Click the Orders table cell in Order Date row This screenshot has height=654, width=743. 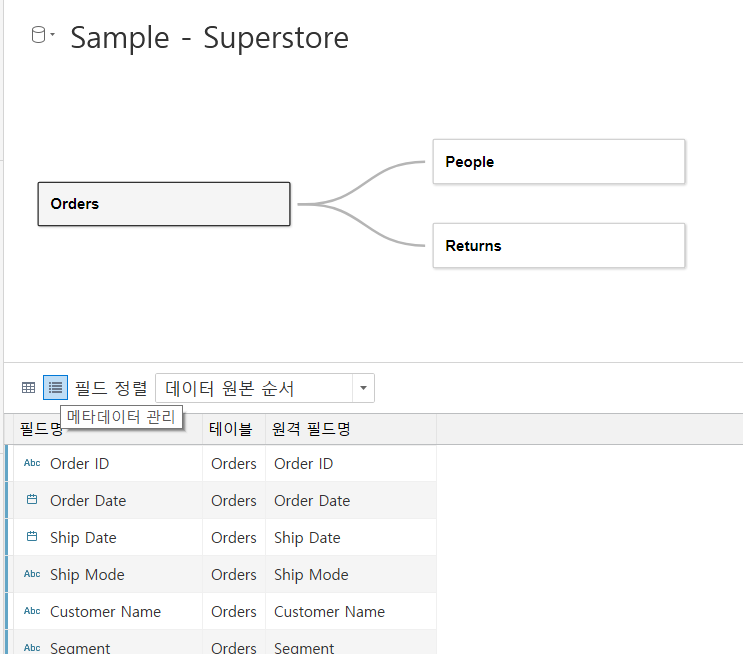coord(234,500)
